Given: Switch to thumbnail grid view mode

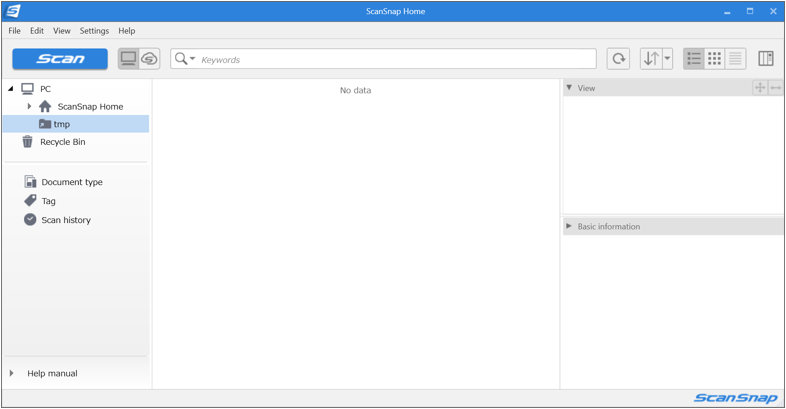Looking at the screenshot, I should coord(714,59).
